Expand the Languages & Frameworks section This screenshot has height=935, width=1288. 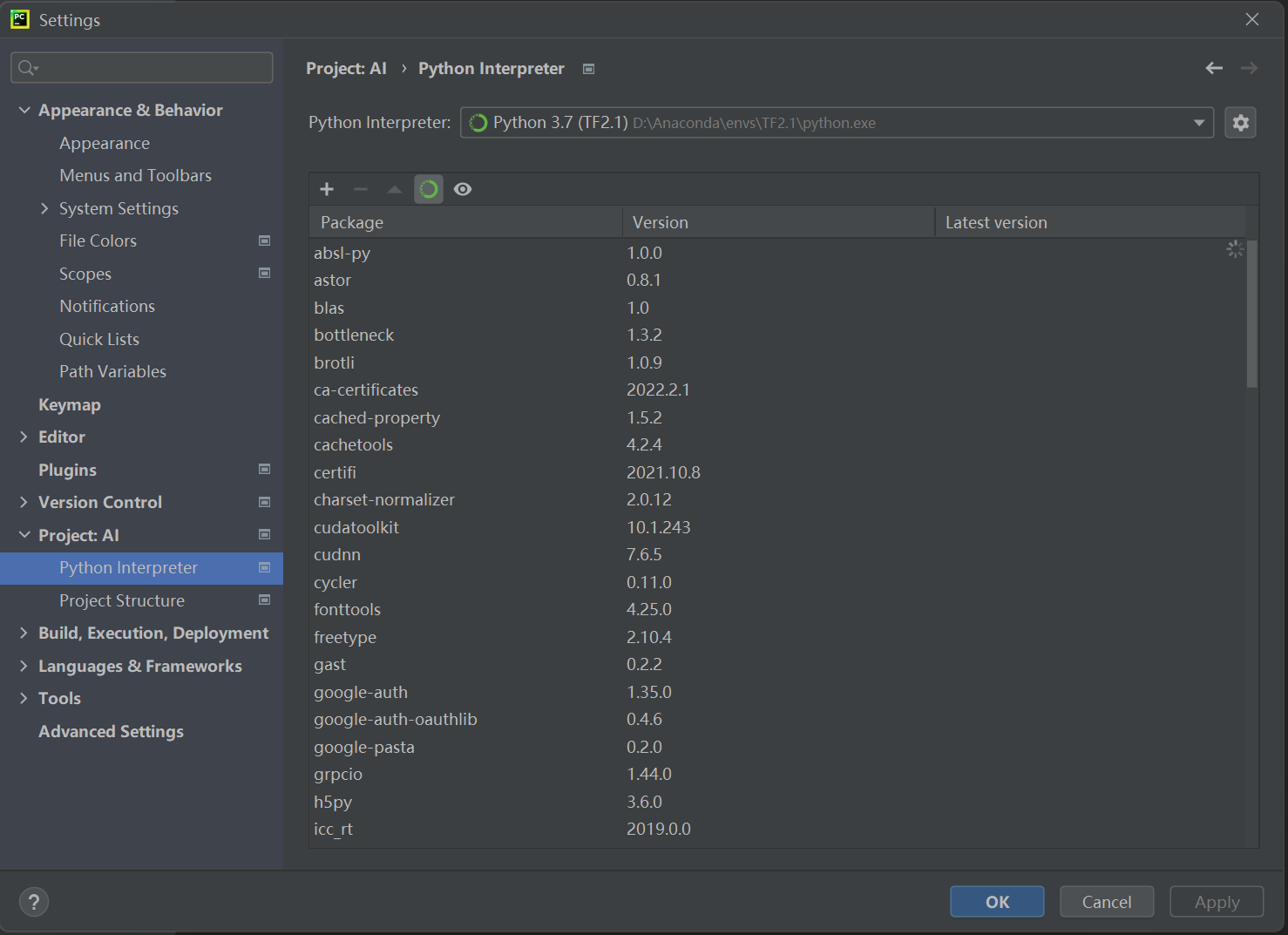24,666
